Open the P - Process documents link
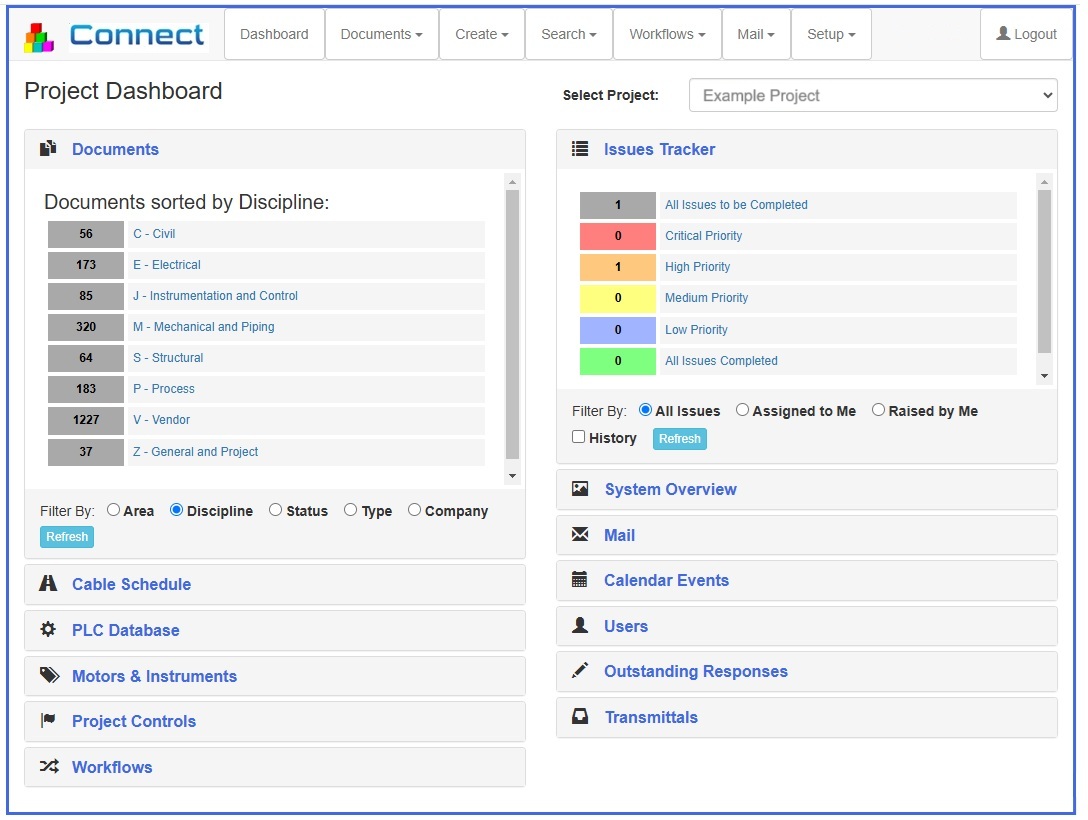This screenshot has width=1088, height=820. point(164,388)
